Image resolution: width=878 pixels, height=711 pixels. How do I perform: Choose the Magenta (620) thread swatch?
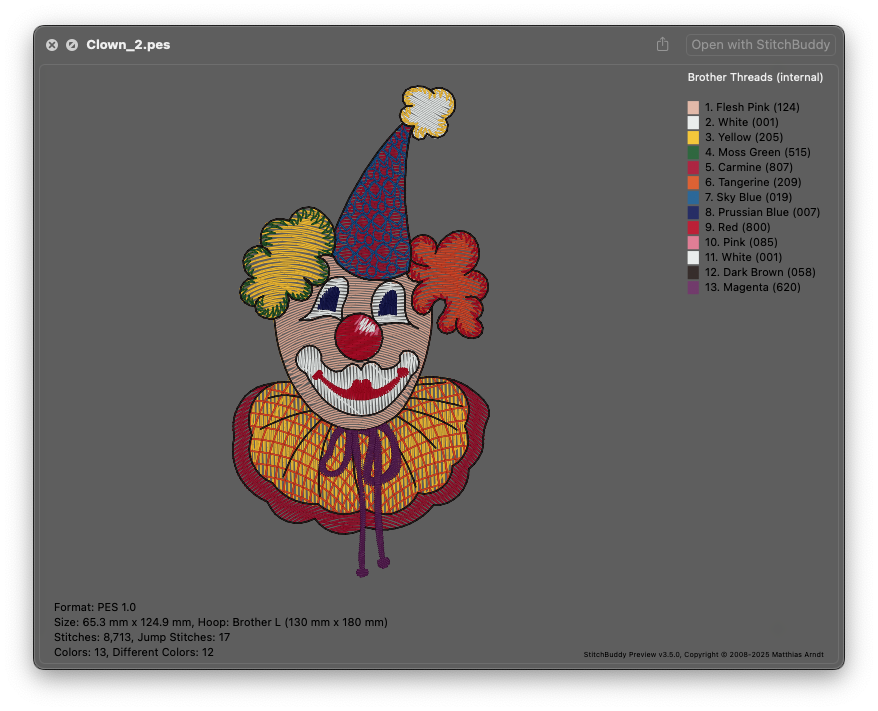pyautogui.click(x=693, y=287)
